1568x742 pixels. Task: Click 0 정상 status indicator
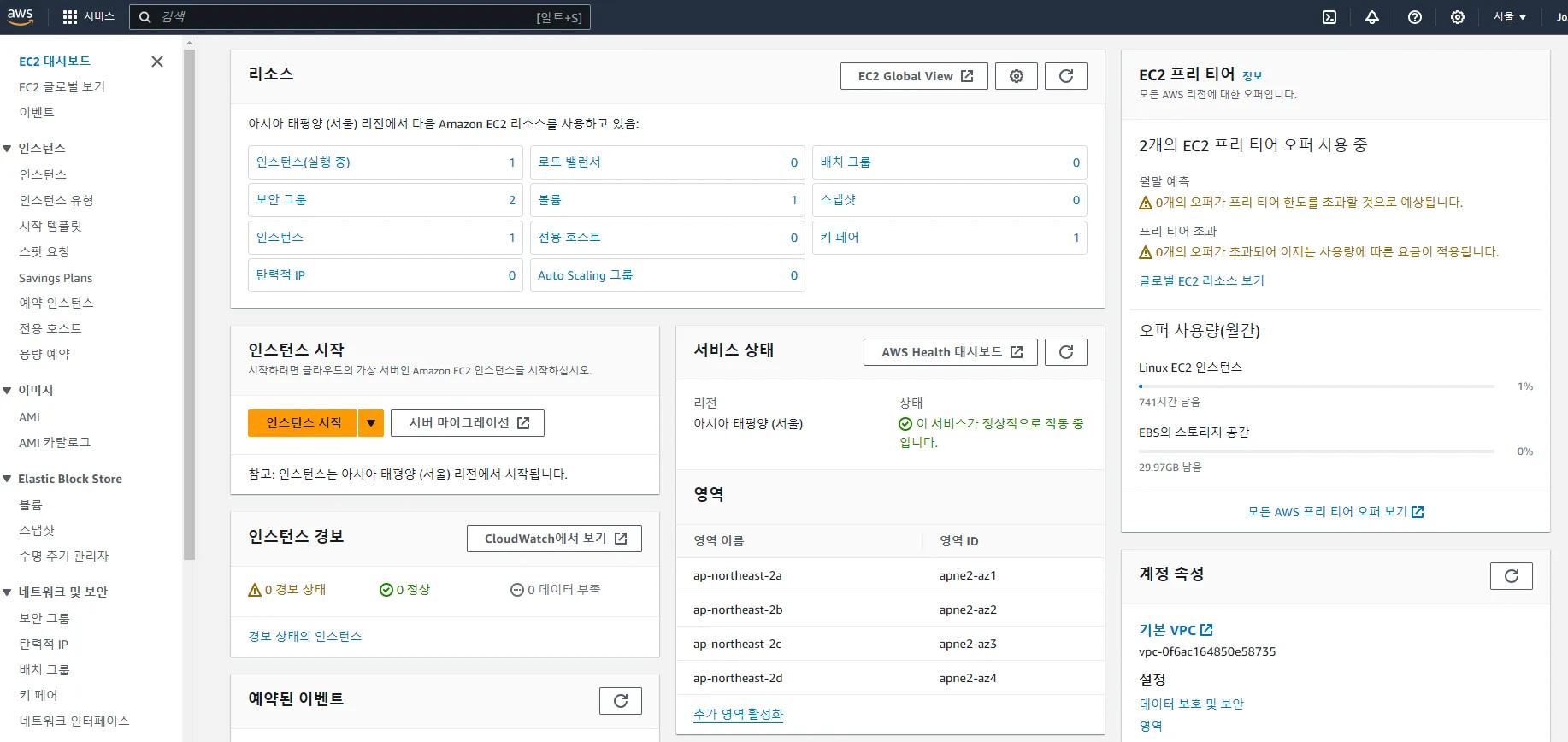pos(405,590)
